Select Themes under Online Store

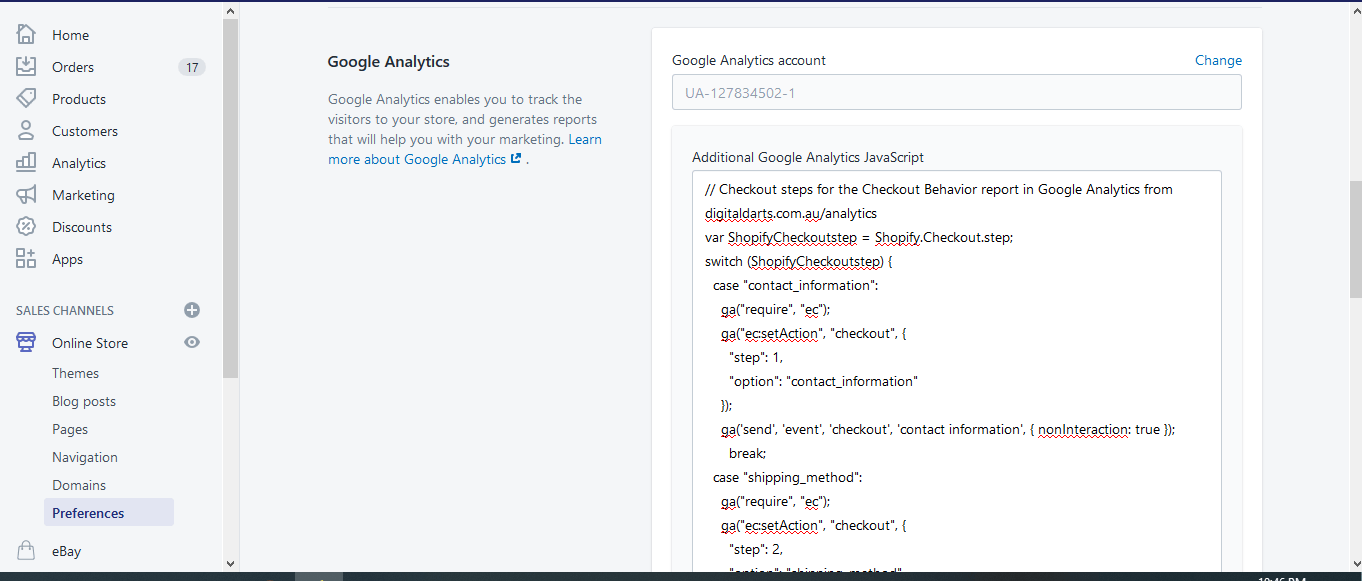point(75,372)
